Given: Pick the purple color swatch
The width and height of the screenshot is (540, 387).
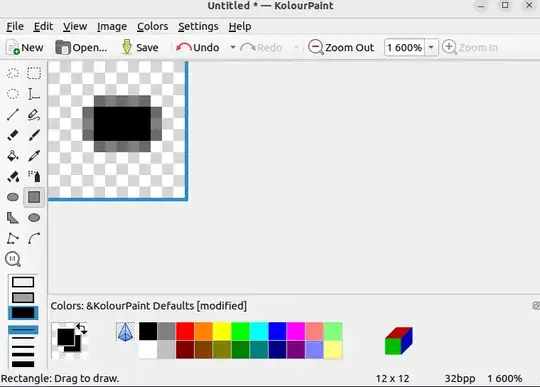Looking at the screenshot, I should [297, 350].
